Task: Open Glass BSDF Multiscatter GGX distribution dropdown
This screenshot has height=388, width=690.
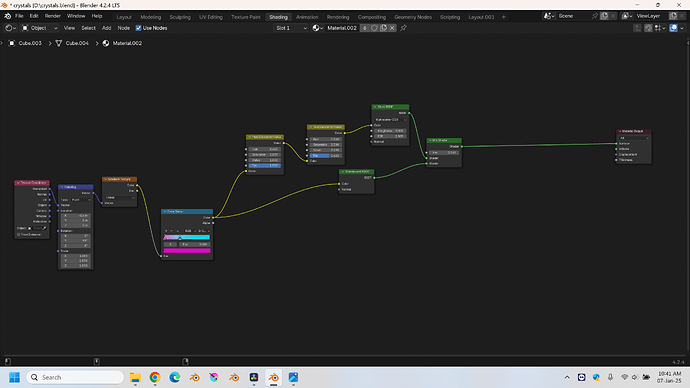Action: coord(390,119)
